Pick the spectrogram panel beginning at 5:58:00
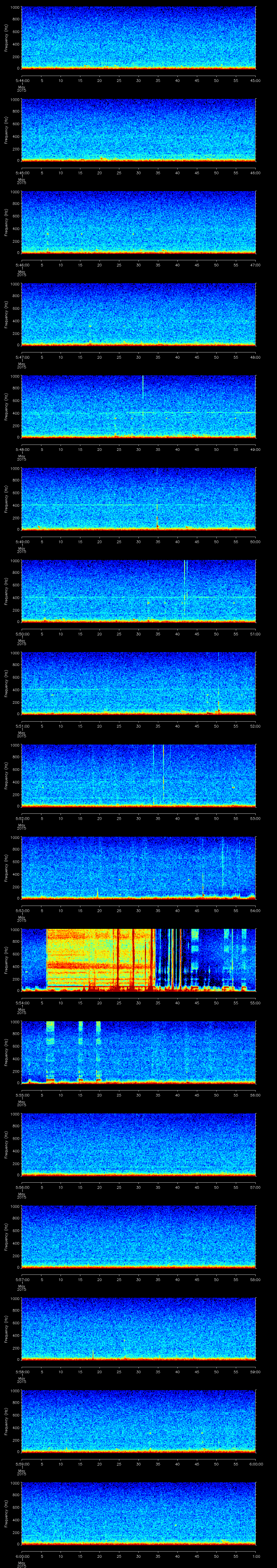 138,1329
